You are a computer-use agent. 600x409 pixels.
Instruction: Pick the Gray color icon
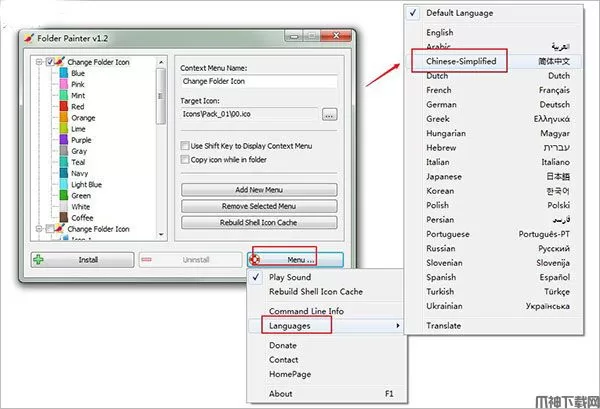click(x=64, y=151)
